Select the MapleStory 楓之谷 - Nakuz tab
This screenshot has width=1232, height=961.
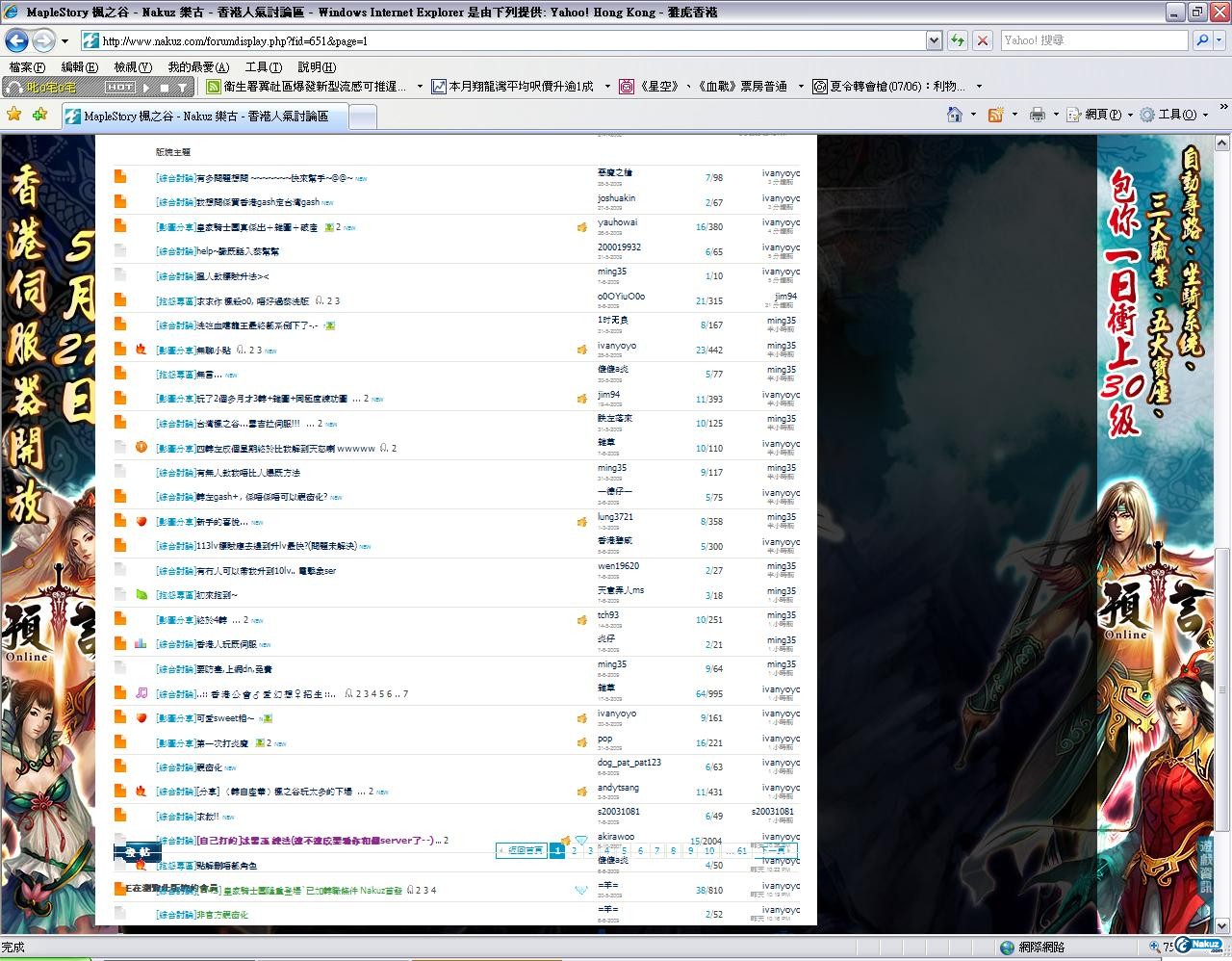(204, 116)
